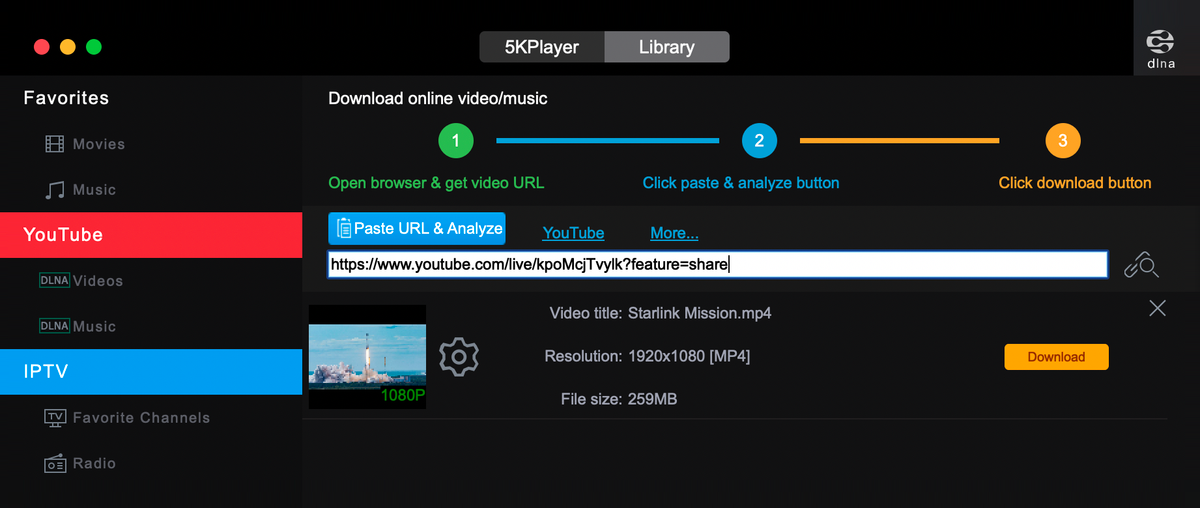
Task: Open the YouTube link
Action: coord(573,233)
